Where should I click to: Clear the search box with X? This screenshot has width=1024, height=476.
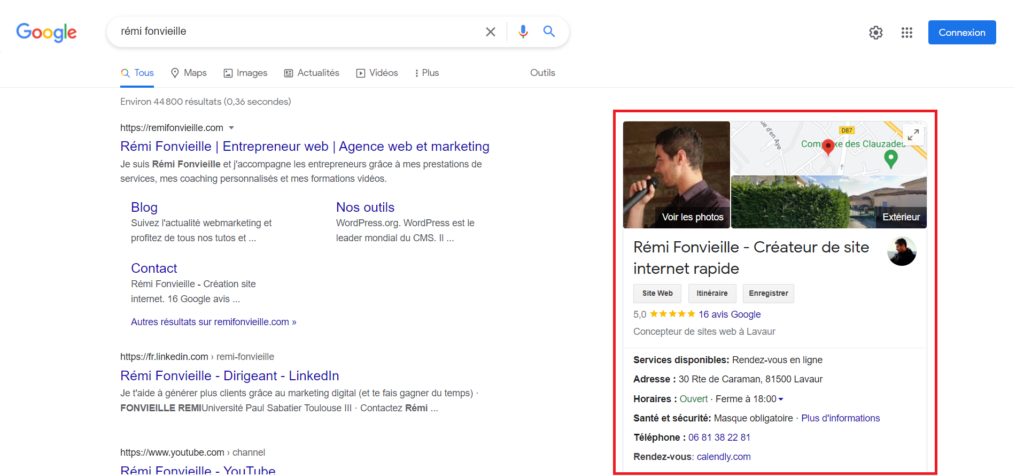(490, 32)
